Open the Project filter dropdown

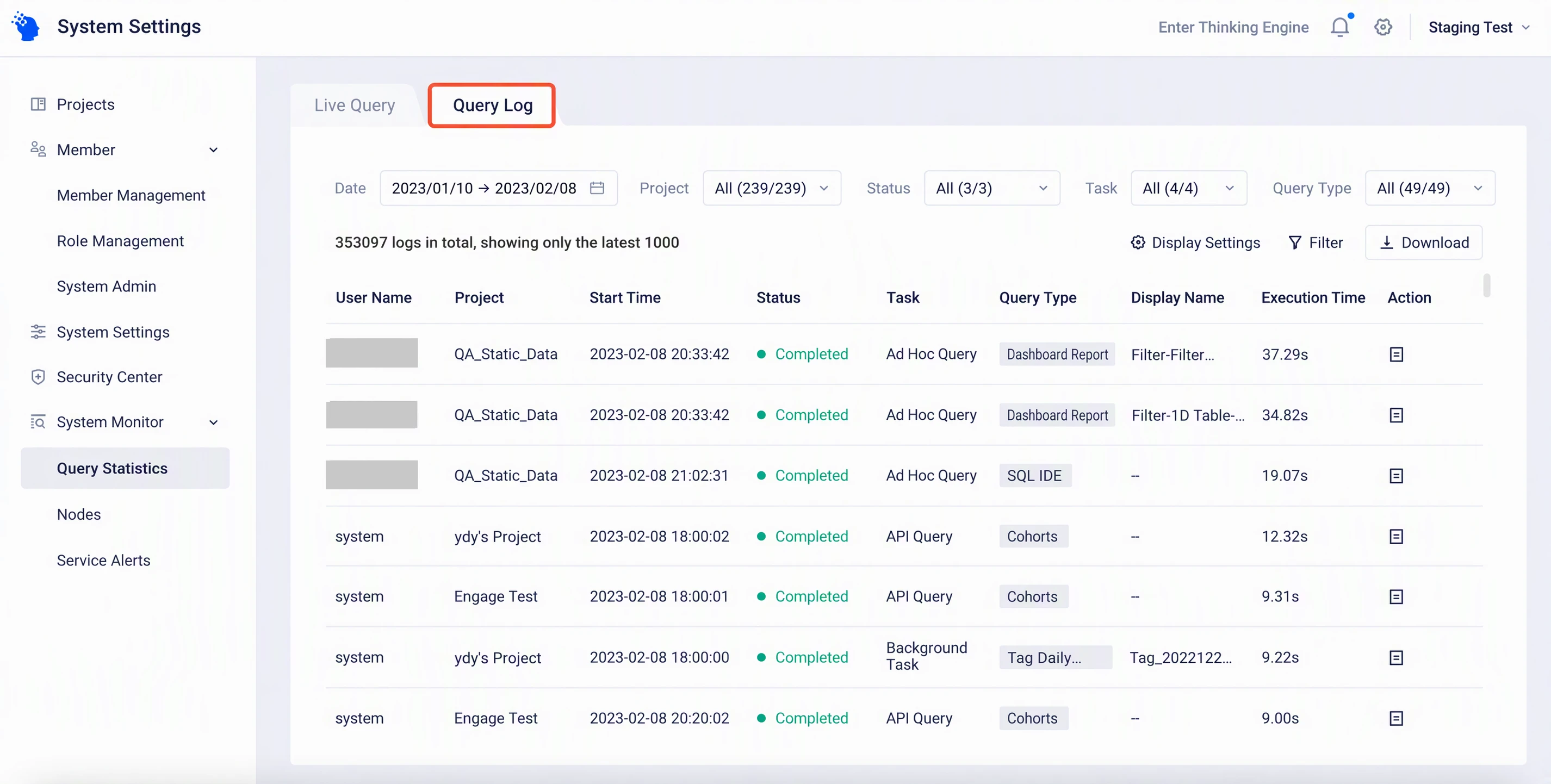pyautogui.click(x=772, y=188)
